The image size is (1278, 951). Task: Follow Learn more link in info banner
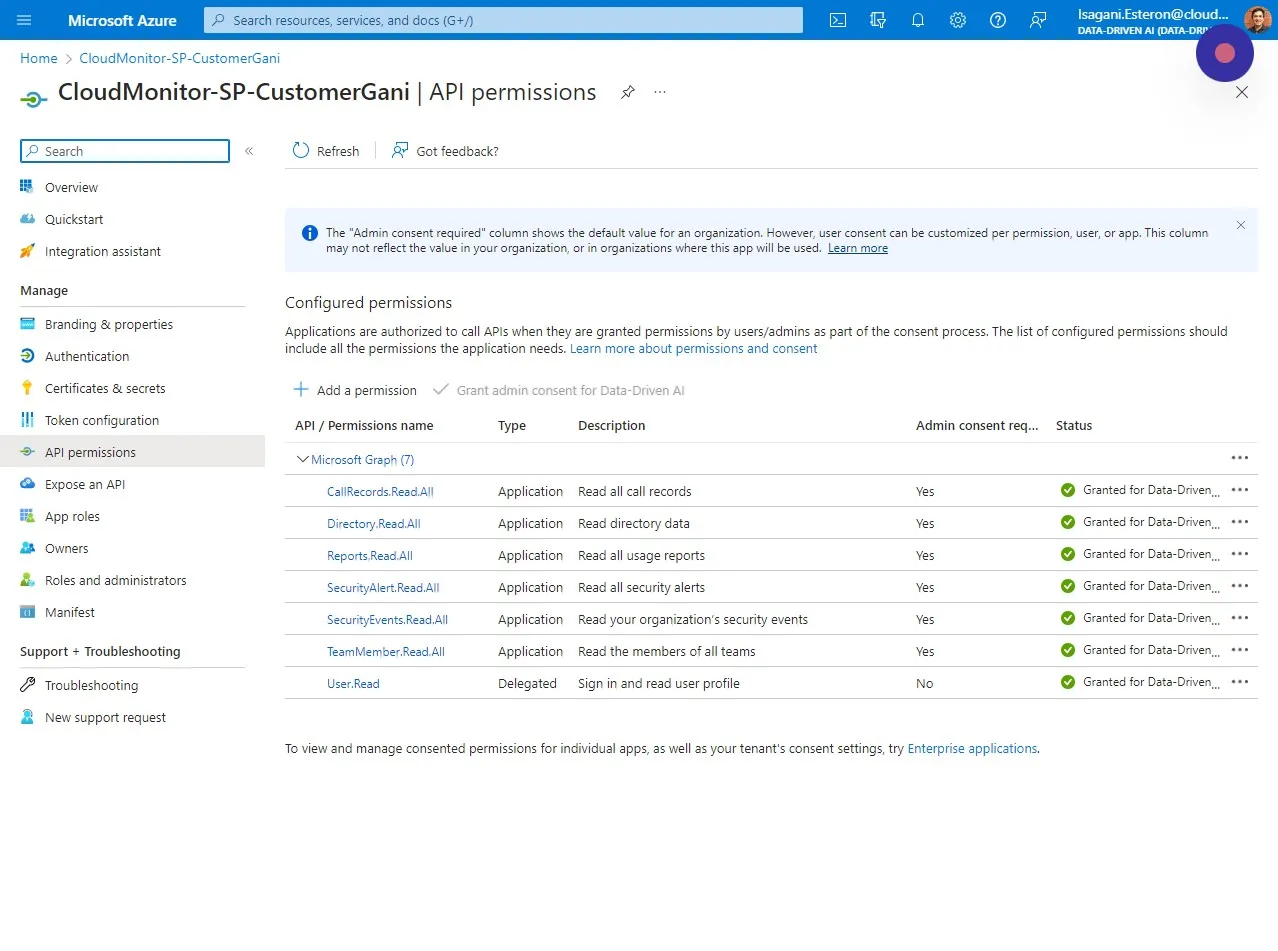[x=858, y=248]
